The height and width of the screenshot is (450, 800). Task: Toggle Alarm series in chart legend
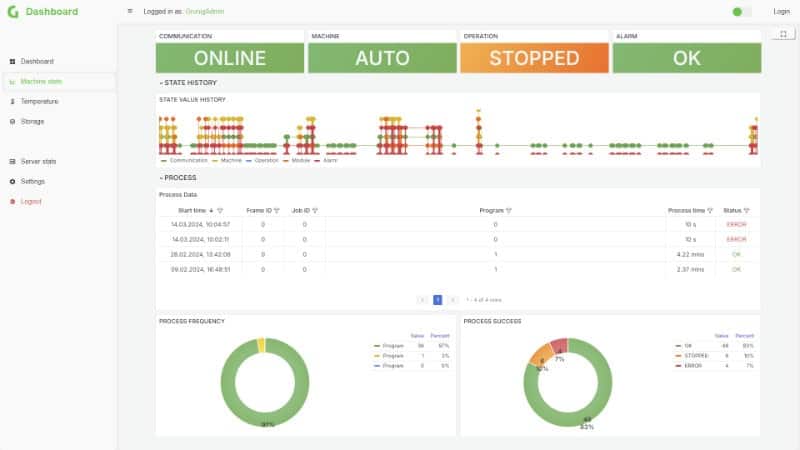[x=326, y=160]
